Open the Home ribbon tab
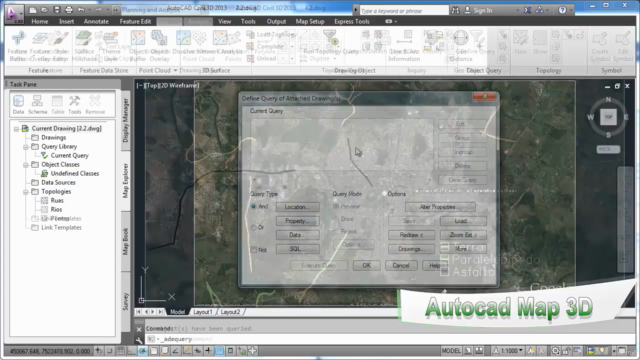Screen dimensions: 640x360 click(x=40, y=21)
